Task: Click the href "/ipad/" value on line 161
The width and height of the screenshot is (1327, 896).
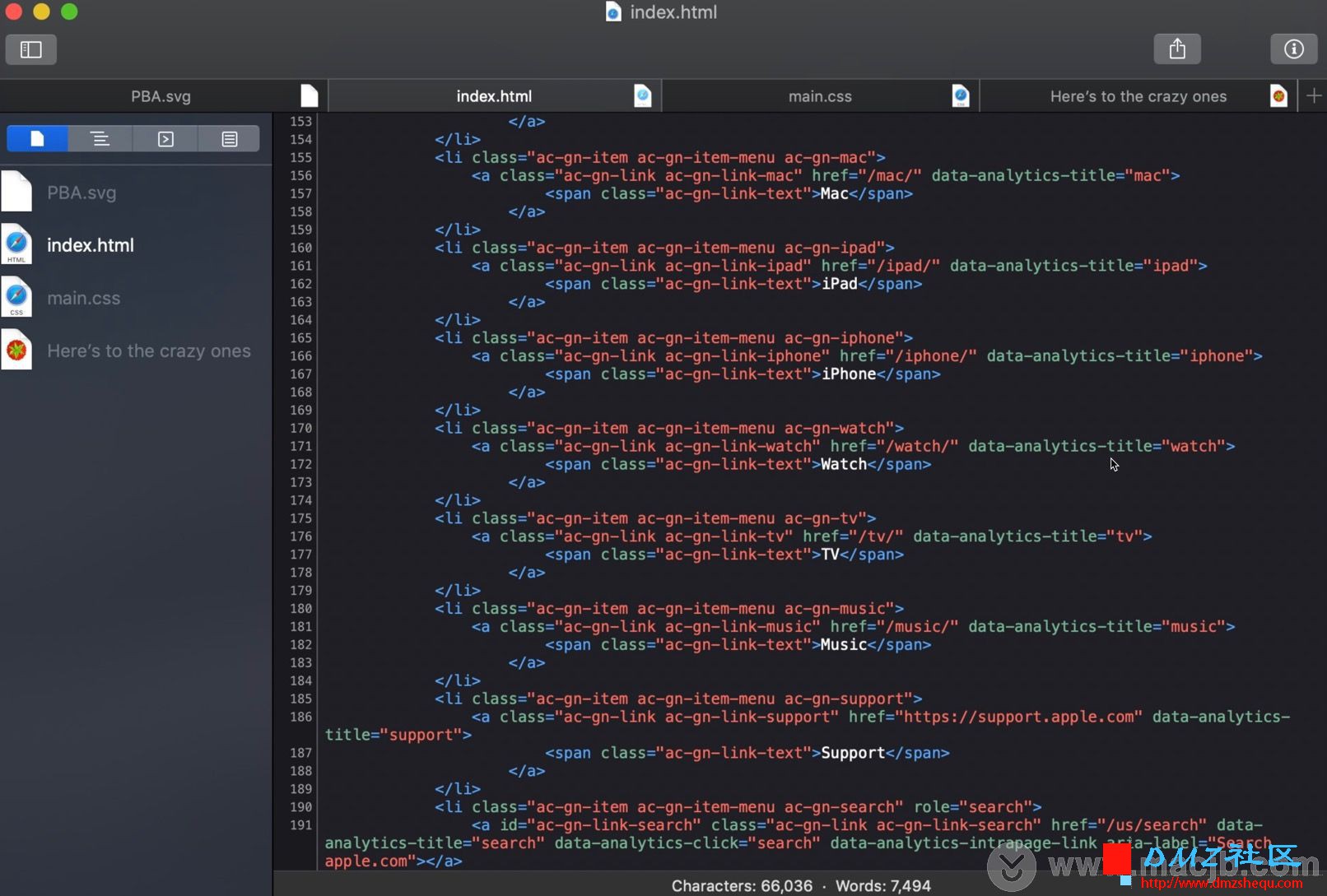Action: (909, 266)
